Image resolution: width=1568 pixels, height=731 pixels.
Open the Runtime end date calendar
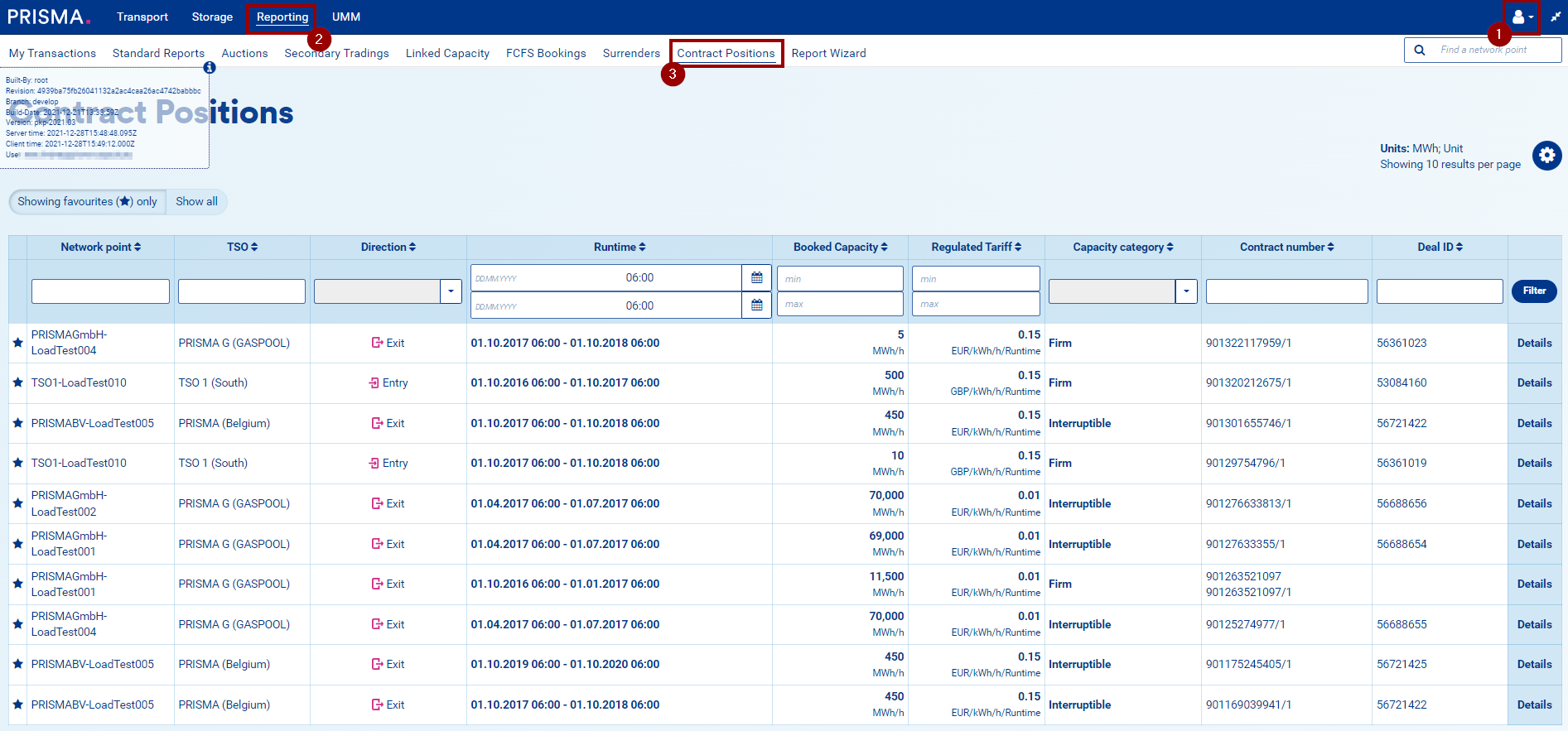[756, 305]
